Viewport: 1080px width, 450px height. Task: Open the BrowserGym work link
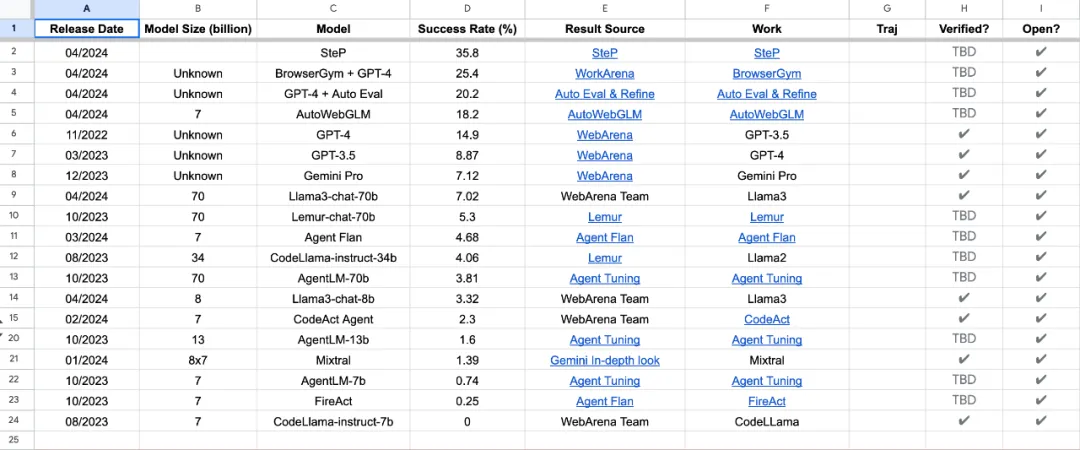(x=767, y=73)
